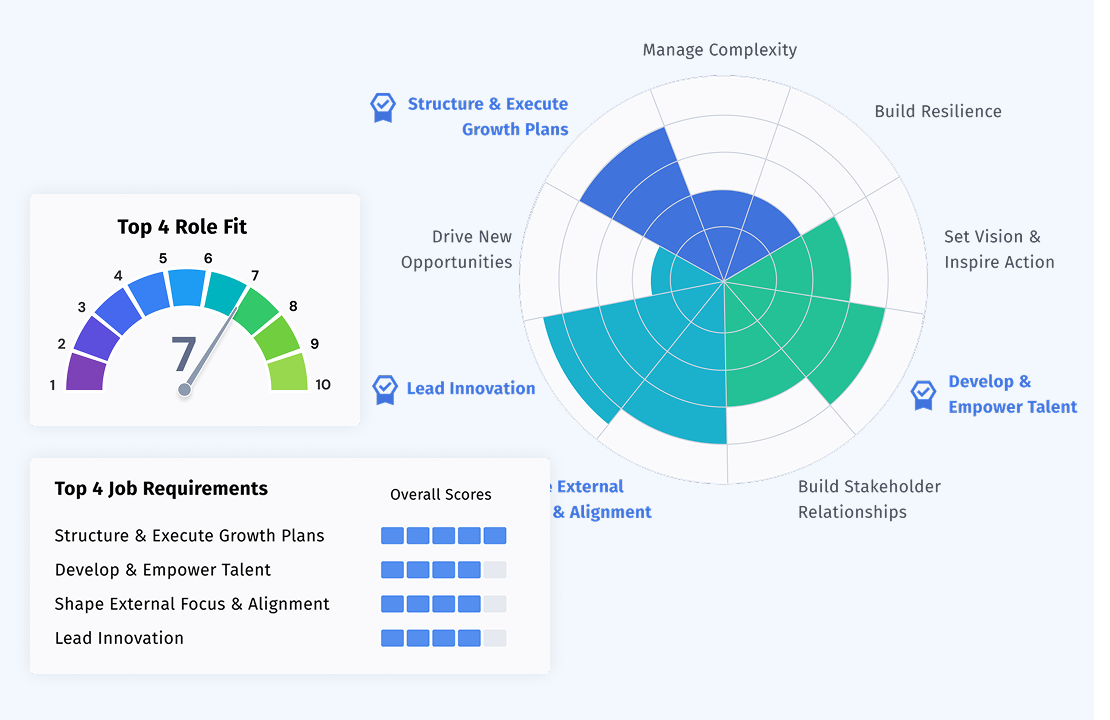The width and height of the screenshot is (1110, 720).
Task: Click the purple gauge segment labeled 1
Action: pos(85,372)
